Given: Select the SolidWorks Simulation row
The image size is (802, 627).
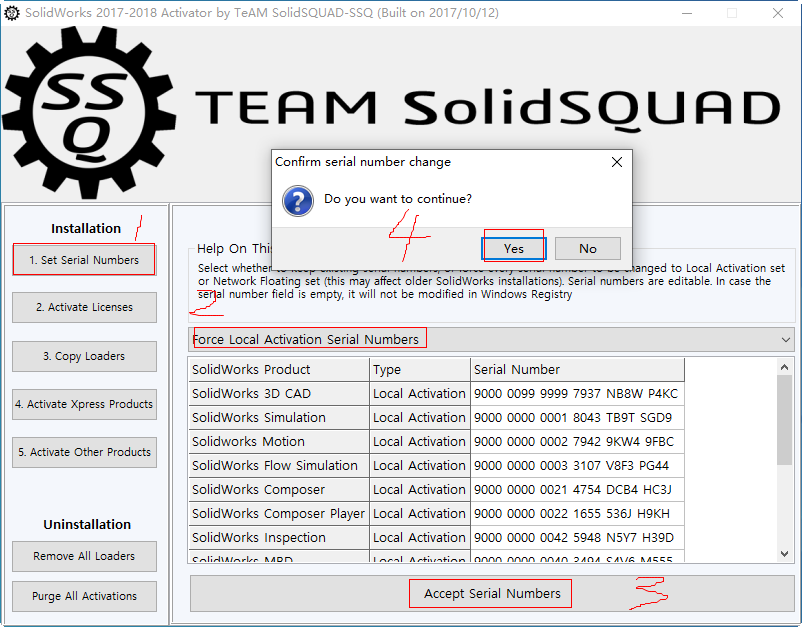Looking at the screenshot, I should (436, 418).
